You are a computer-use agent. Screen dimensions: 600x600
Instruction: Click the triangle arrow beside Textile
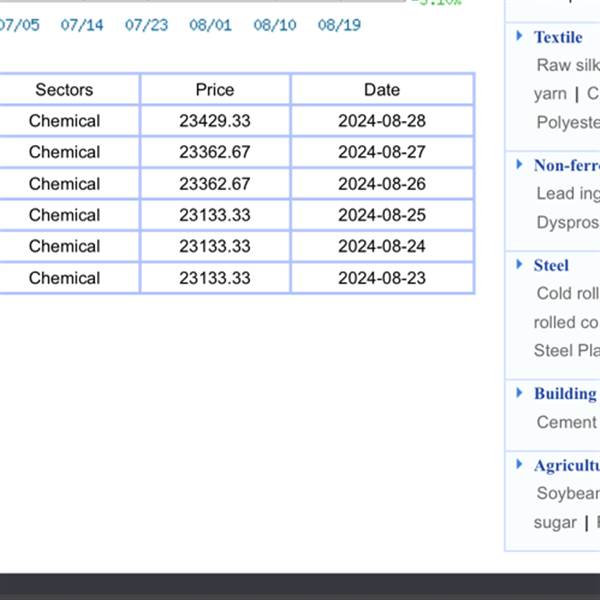pyautogui.click(x=520, y=36)
